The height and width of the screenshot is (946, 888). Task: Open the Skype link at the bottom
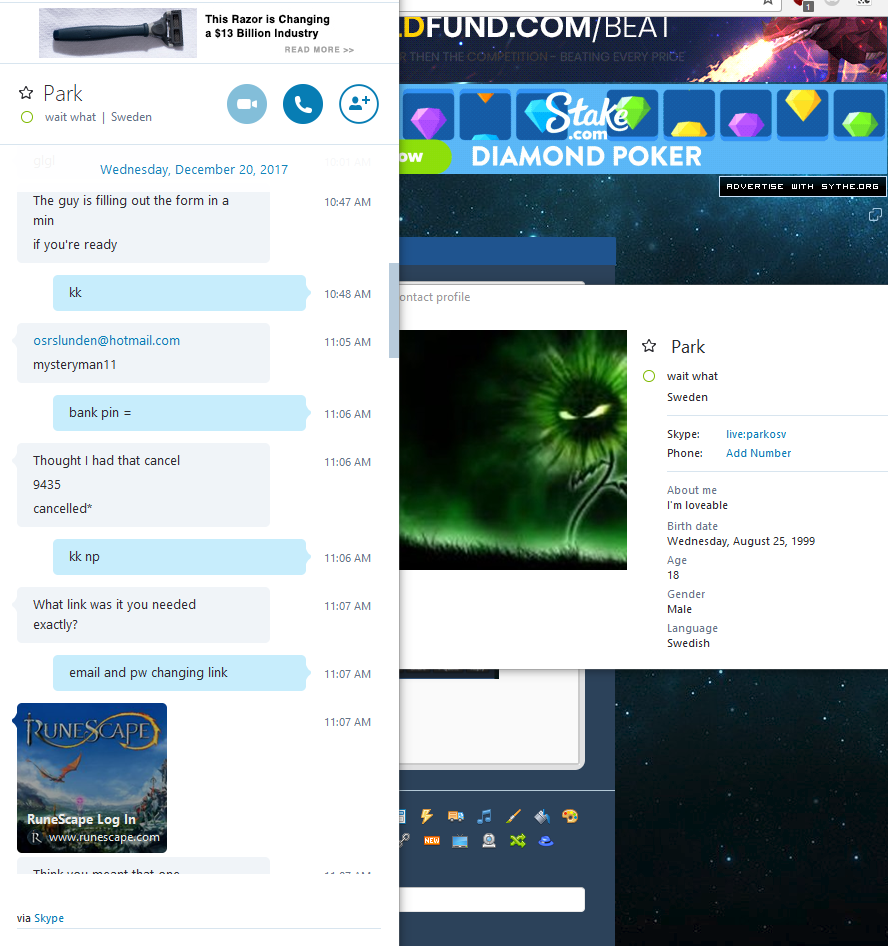click(49, 918)
